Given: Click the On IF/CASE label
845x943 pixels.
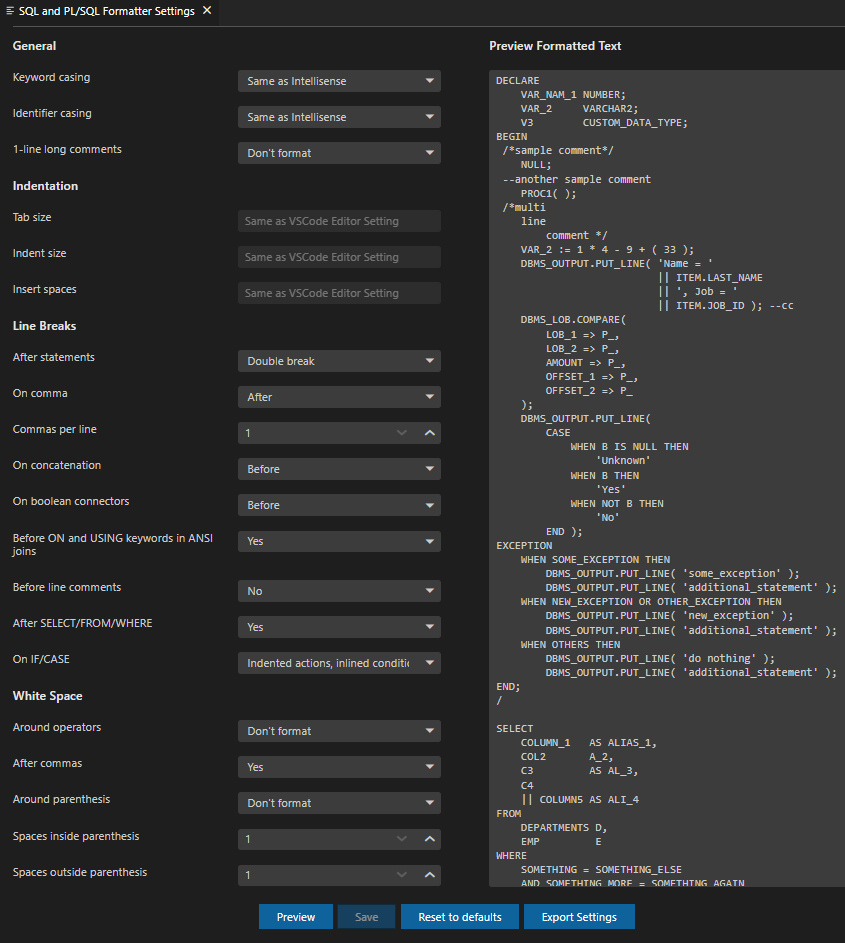Looking at the screenshot, I should (x=41, y=659).
